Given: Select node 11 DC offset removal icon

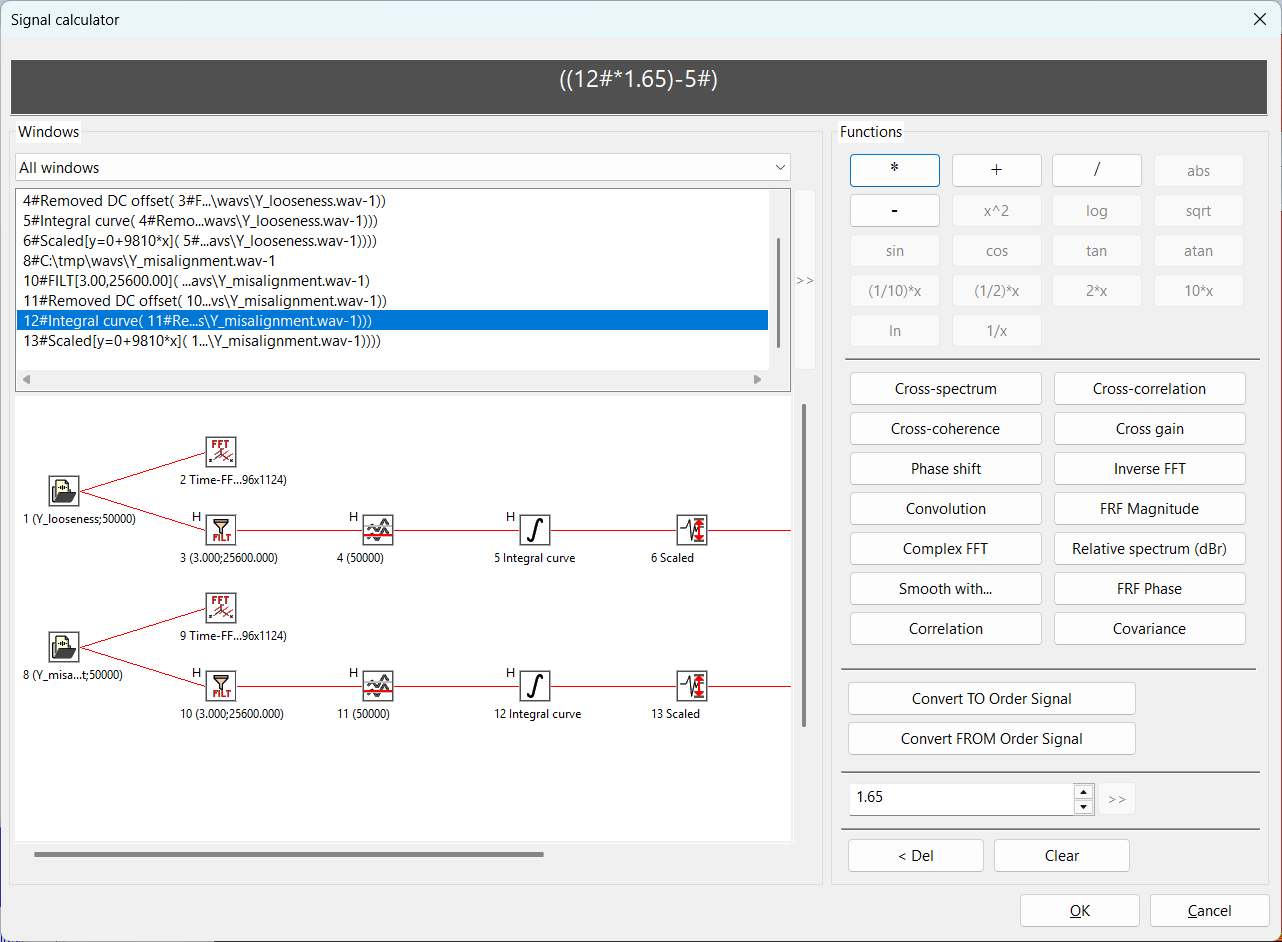Looking at the screenshot, I should [378, 686].
